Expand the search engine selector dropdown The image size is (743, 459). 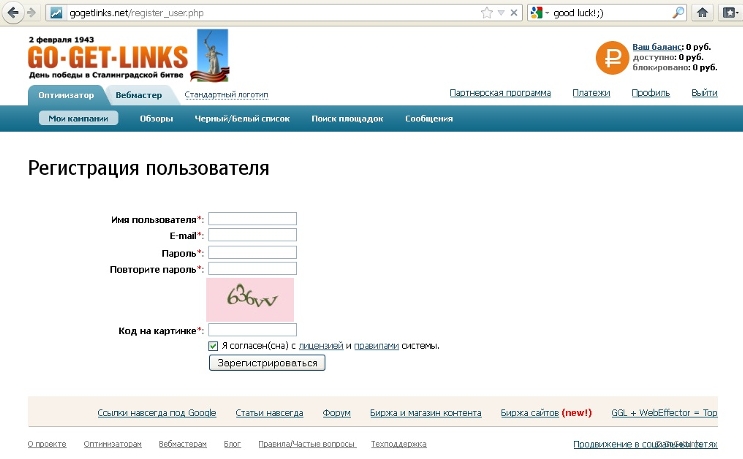(539, 13)
